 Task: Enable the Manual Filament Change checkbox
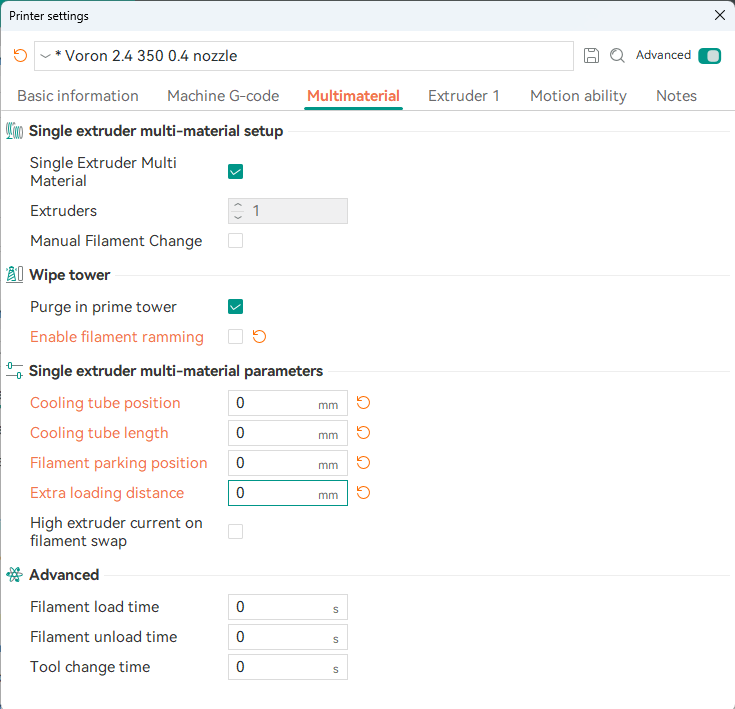(236, 241)
